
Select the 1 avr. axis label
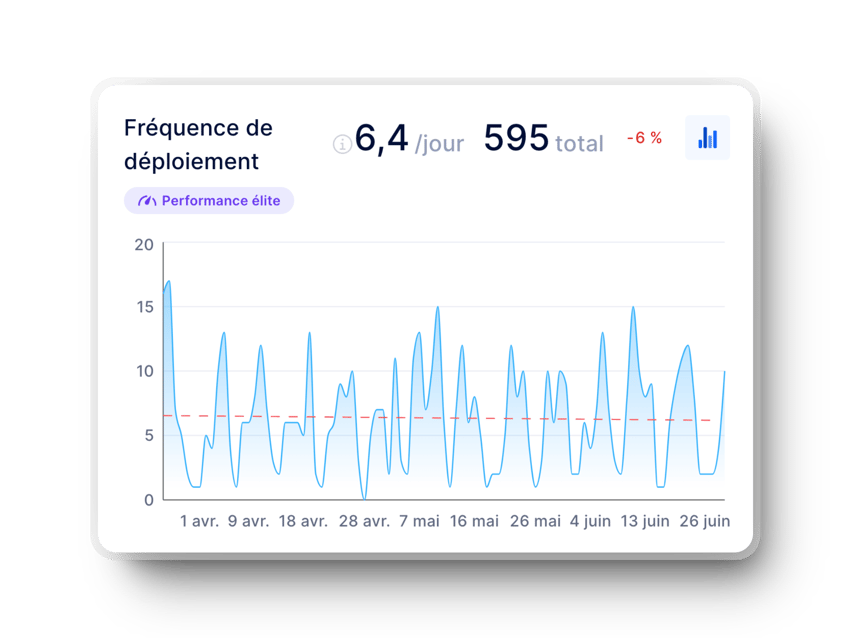[x=198, y=520]
